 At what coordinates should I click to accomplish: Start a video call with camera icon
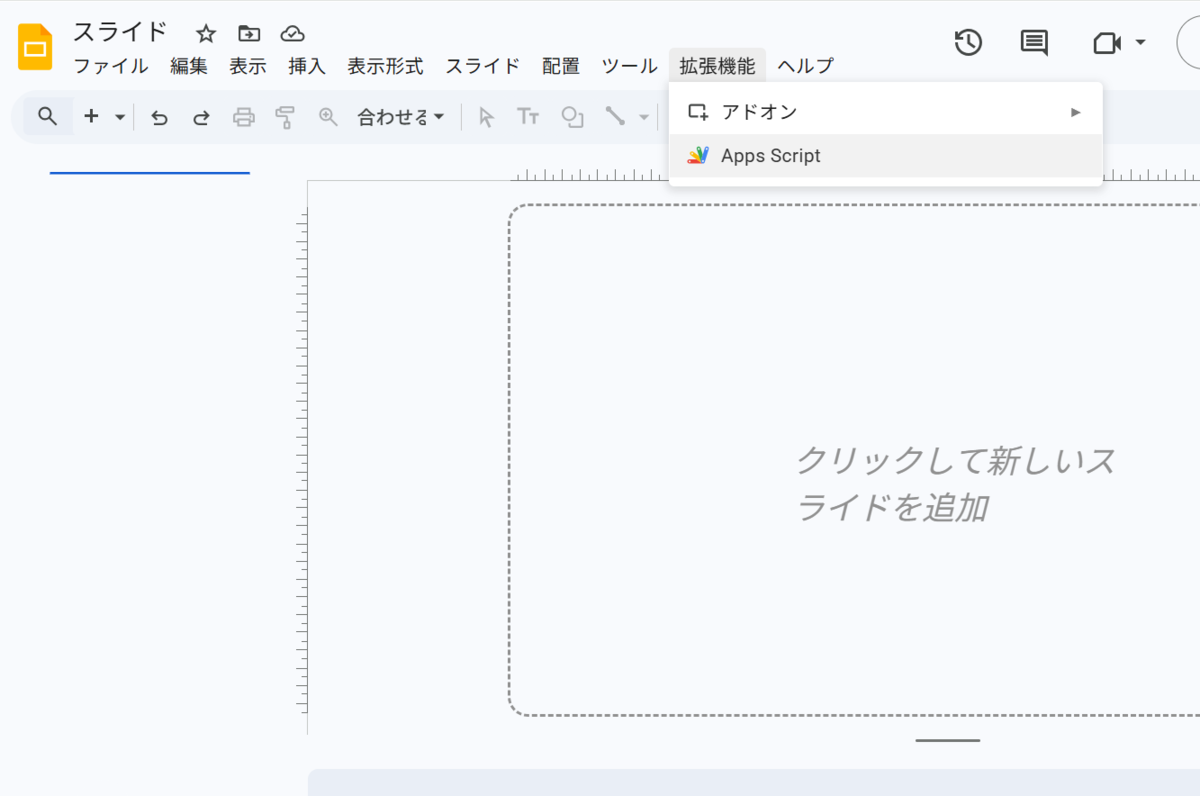[x=1107, y=43]
